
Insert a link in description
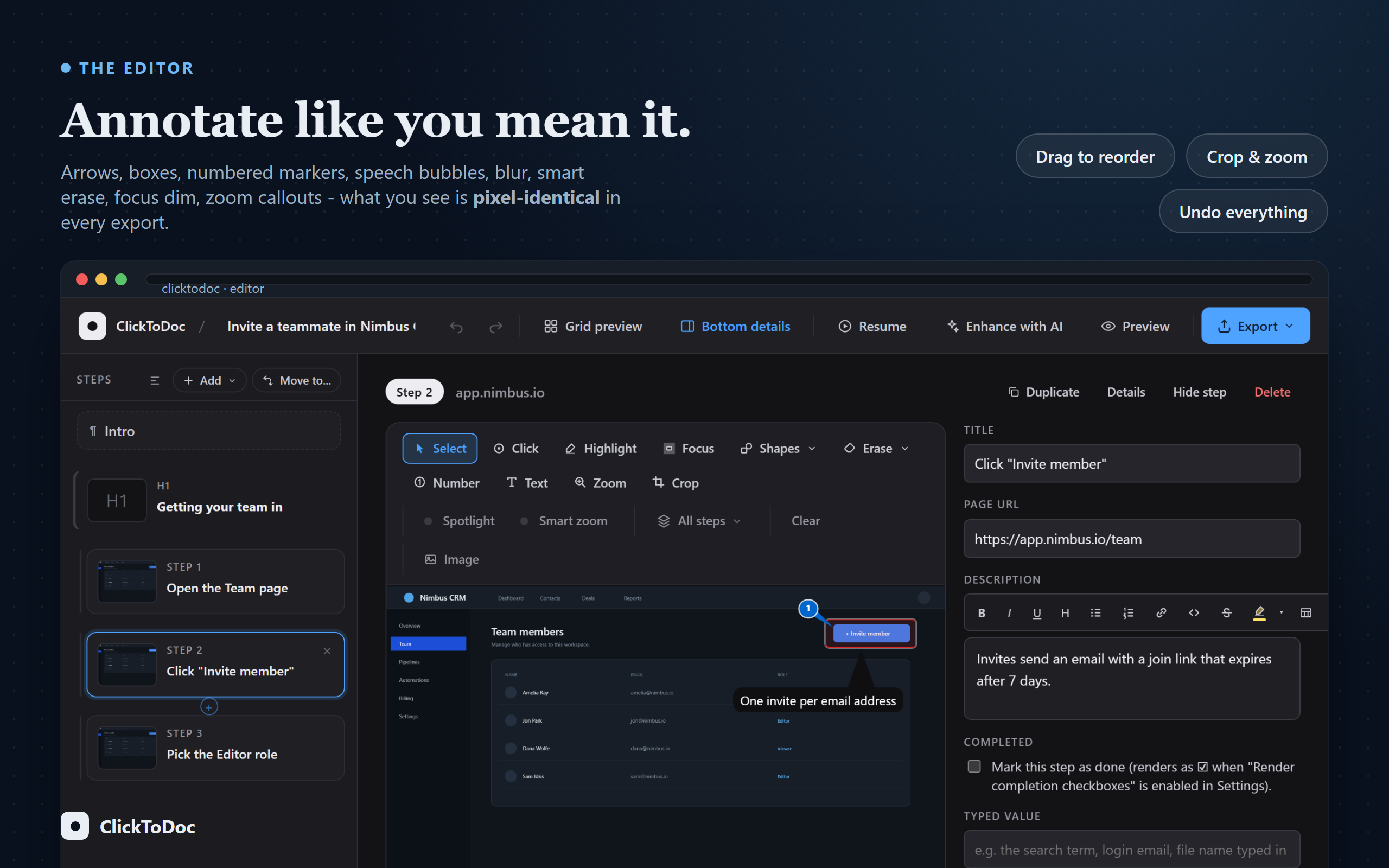(1161, 613)
